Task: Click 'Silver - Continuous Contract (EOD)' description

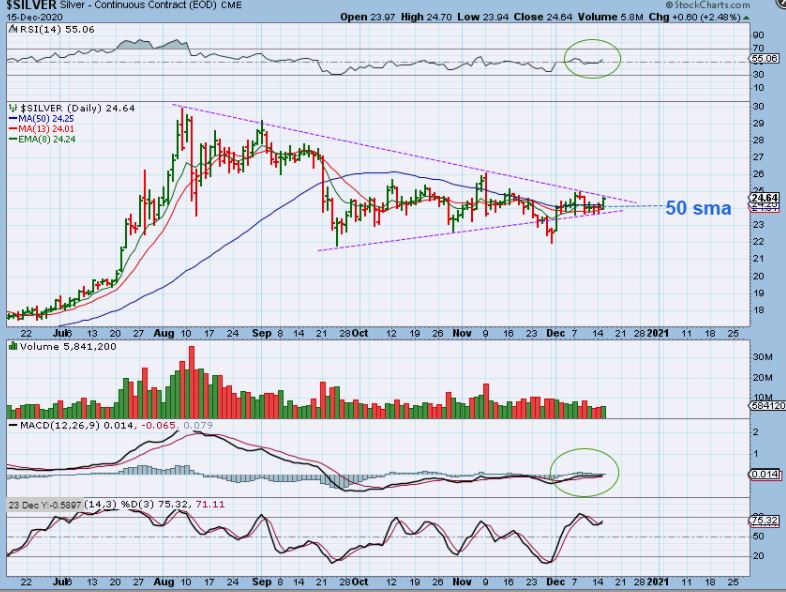Action: click(x=138, y=6)
